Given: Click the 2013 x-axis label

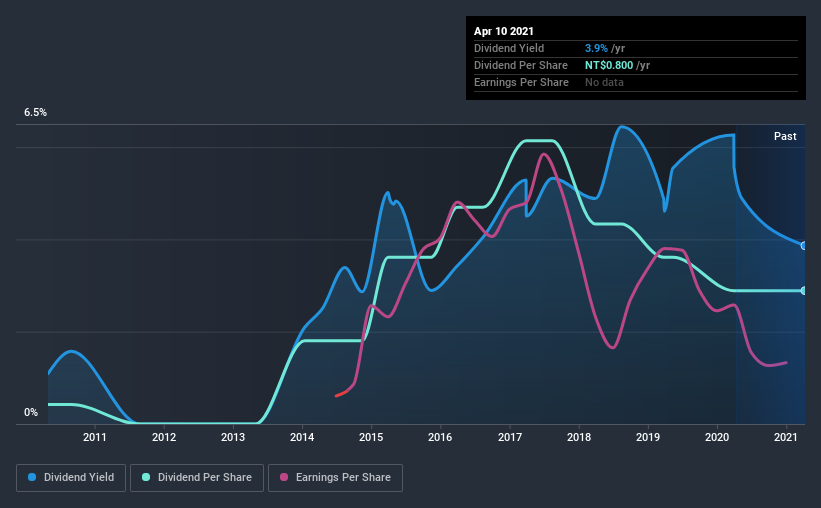Looking at the screenshot, I should click(233, 437).
